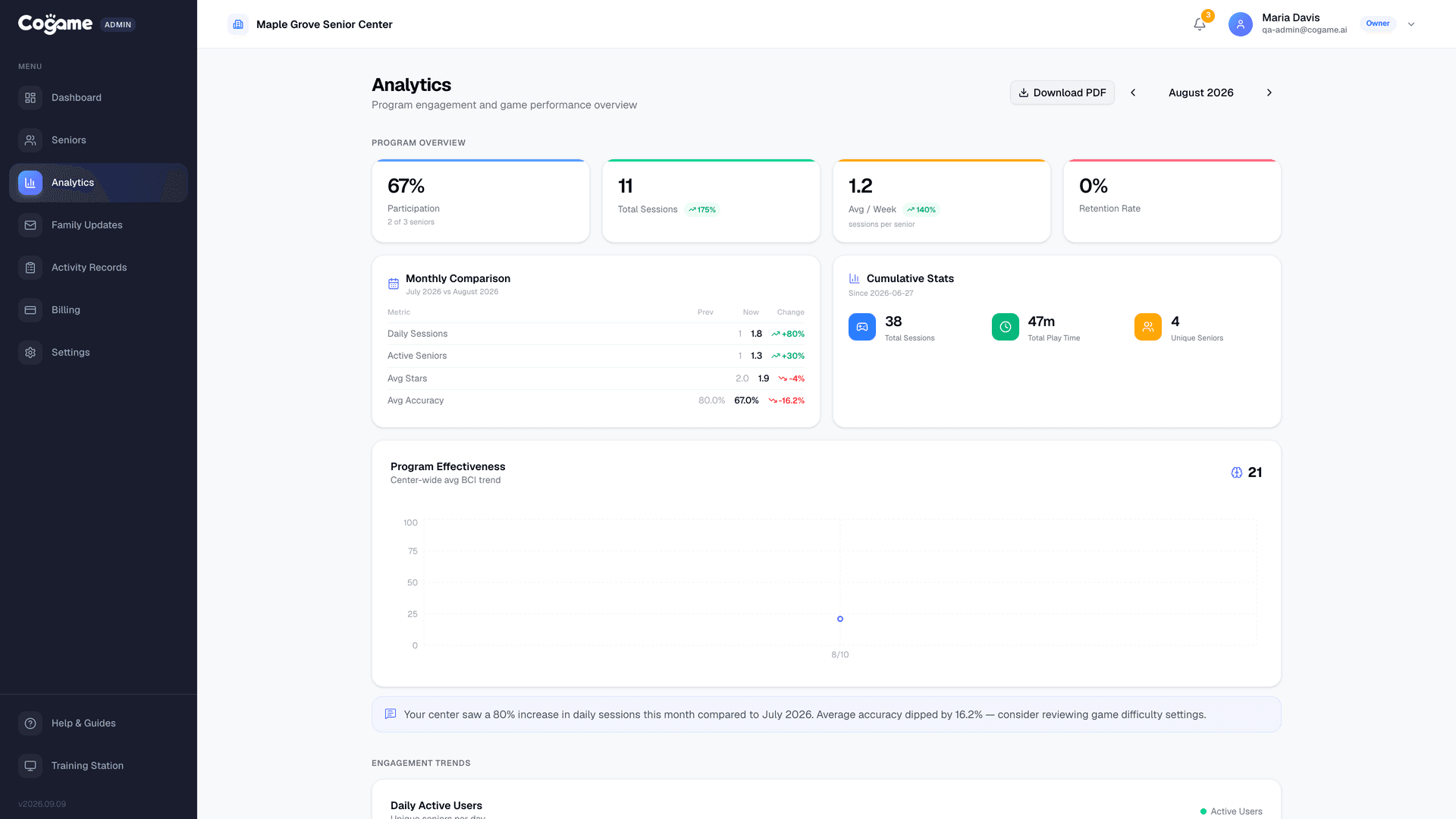Click the 8/10 data point on chart
1456x819 pixels.
tap(840, 619)
